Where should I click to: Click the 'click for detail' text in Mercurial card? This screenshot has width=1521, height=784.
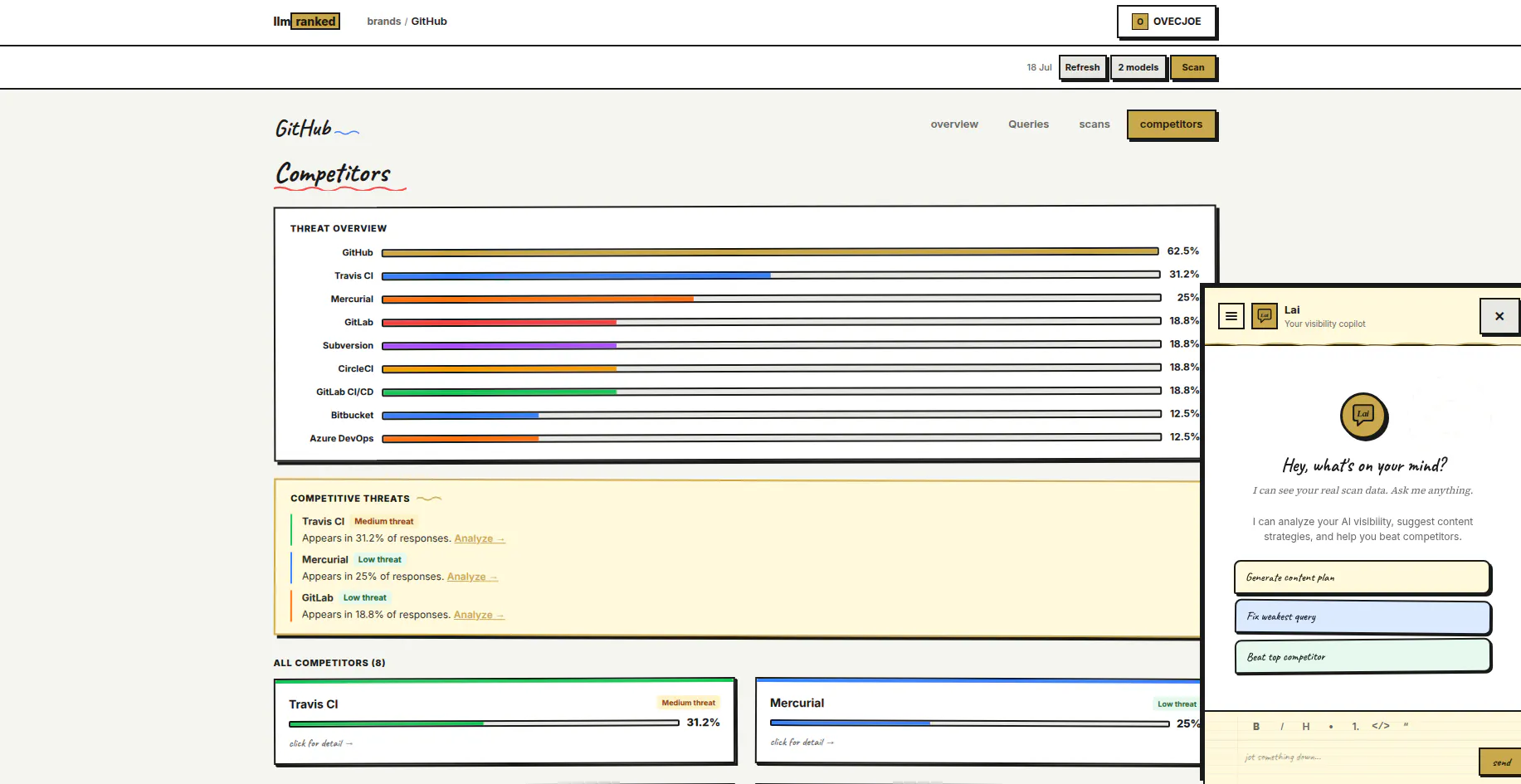point(802,743)
